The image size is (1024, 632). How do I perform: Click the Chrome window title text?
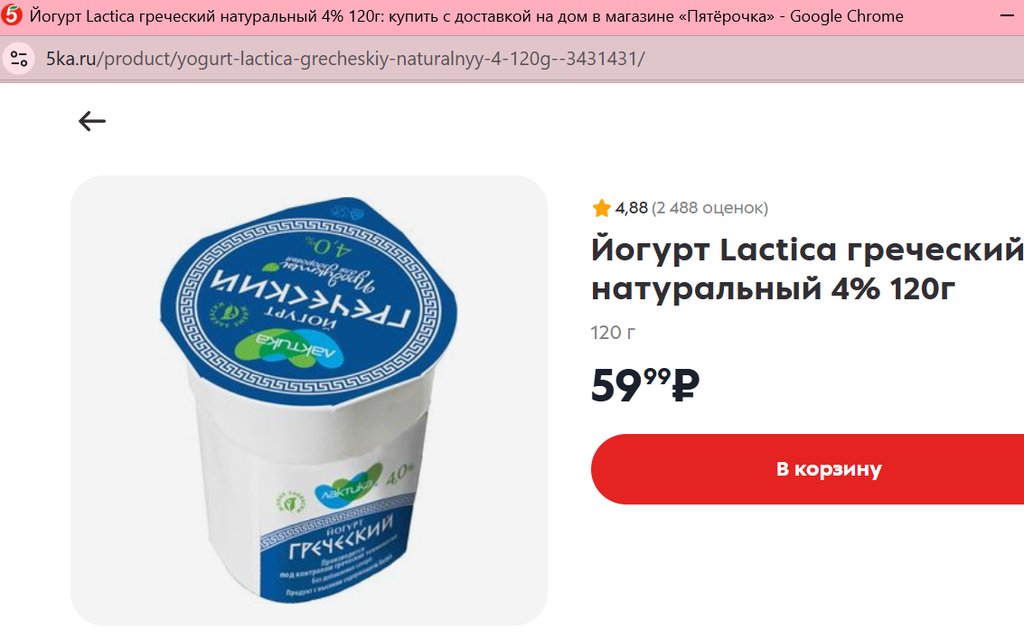tap(466, 16)
